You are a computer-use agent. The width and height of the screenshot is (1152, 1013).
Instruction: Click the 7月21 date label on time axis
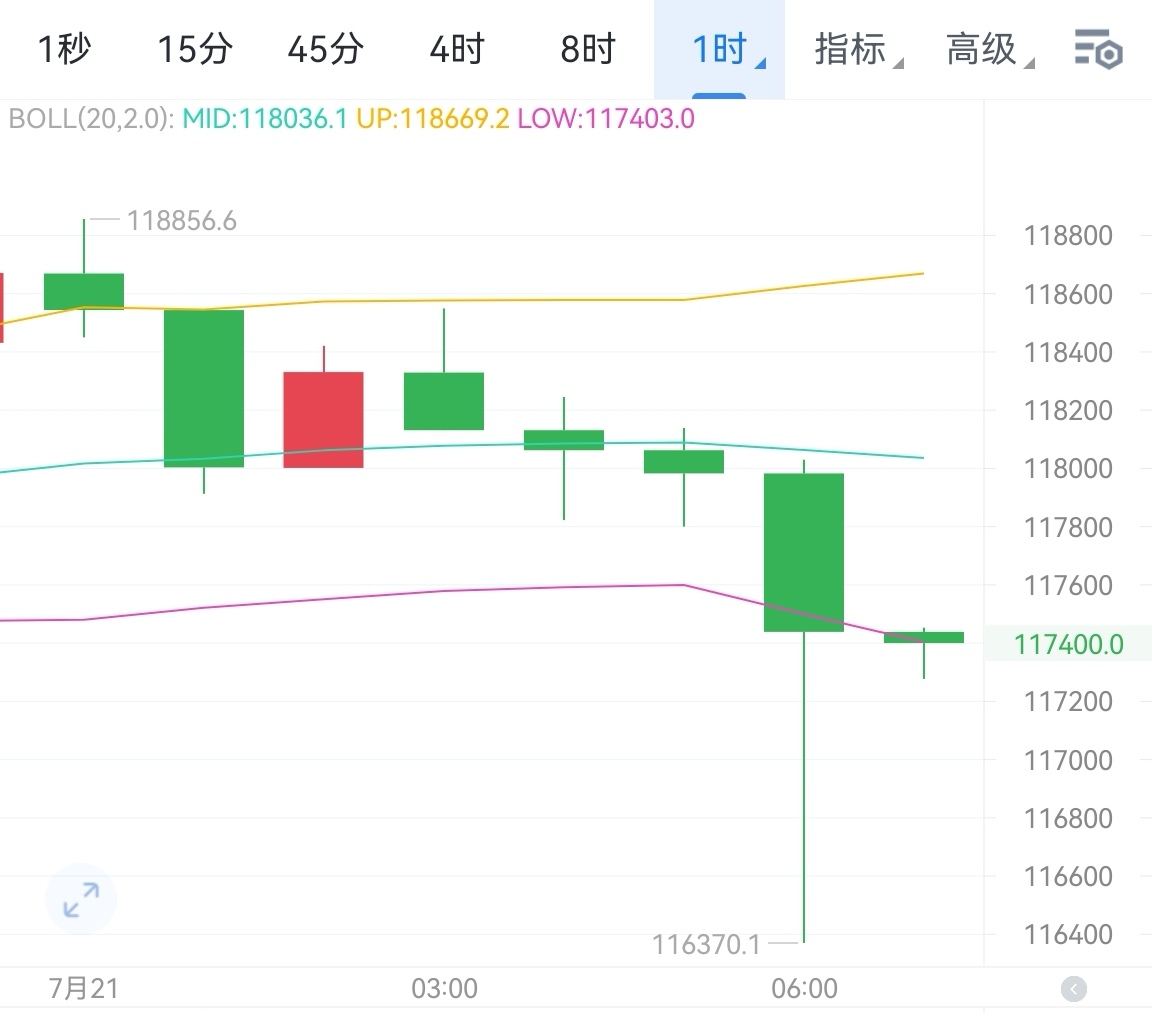[x=84, y=988]
